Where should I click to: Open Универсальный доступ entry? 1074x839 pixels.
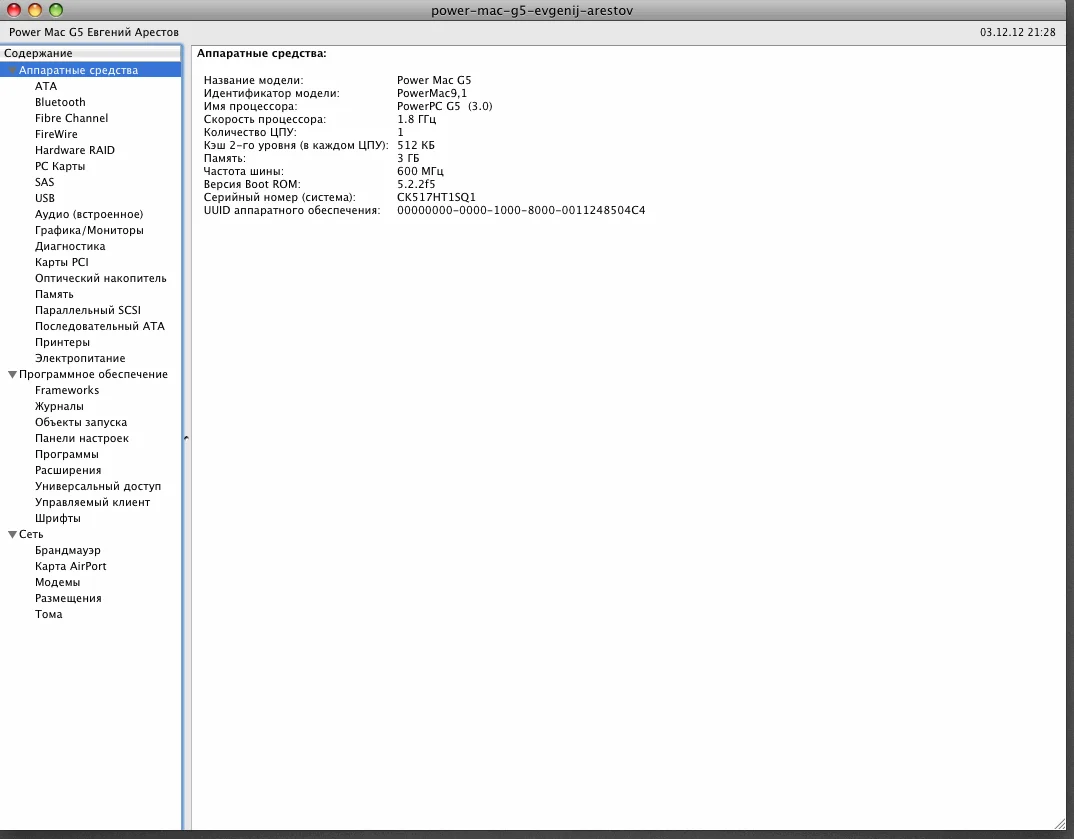click(98, 486)
